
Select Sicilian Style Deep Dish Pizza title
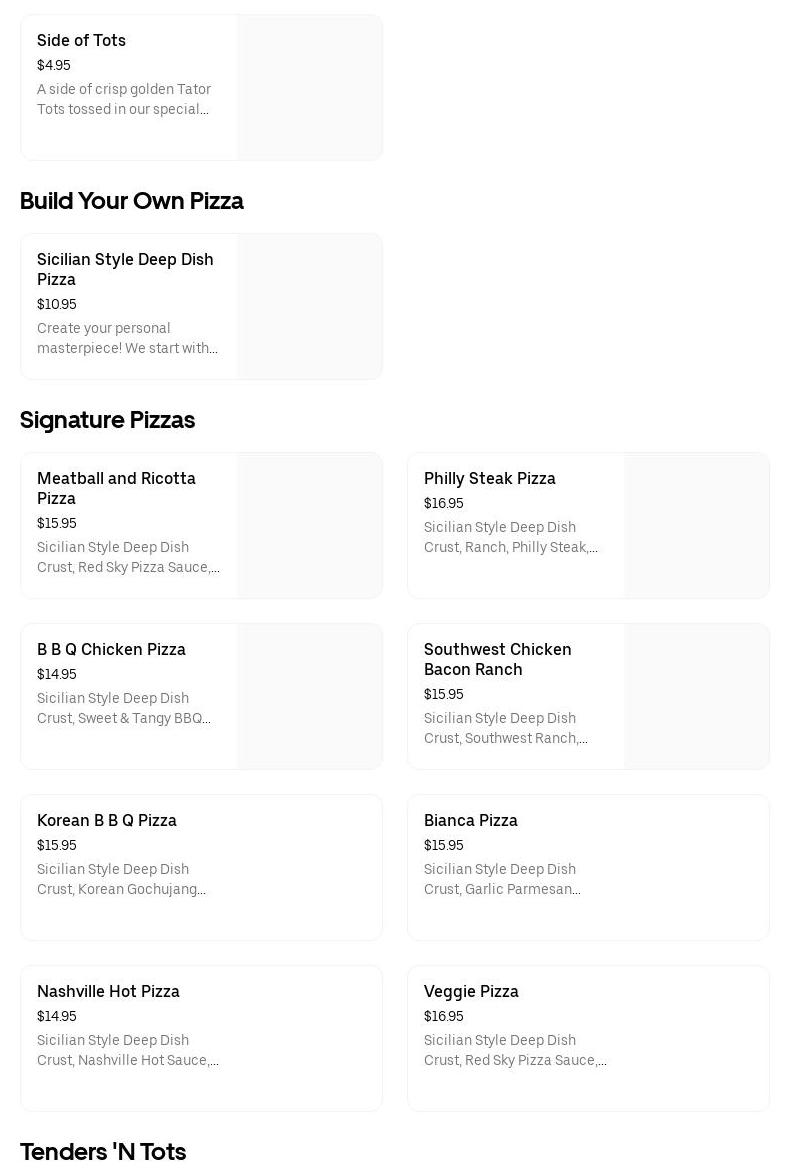tap(125, 269)
